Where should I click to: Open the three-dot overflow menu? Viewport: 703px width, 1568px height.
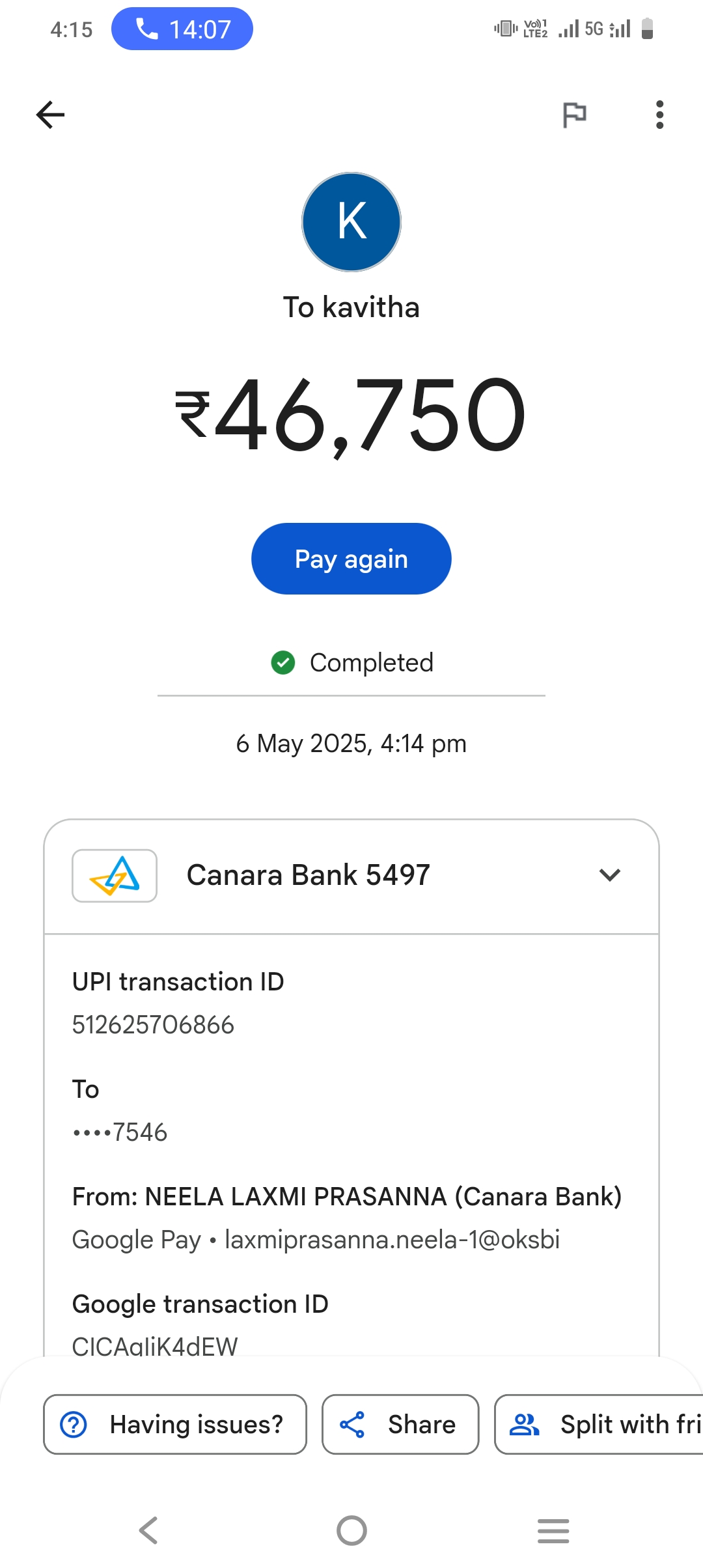pos(659,115)
